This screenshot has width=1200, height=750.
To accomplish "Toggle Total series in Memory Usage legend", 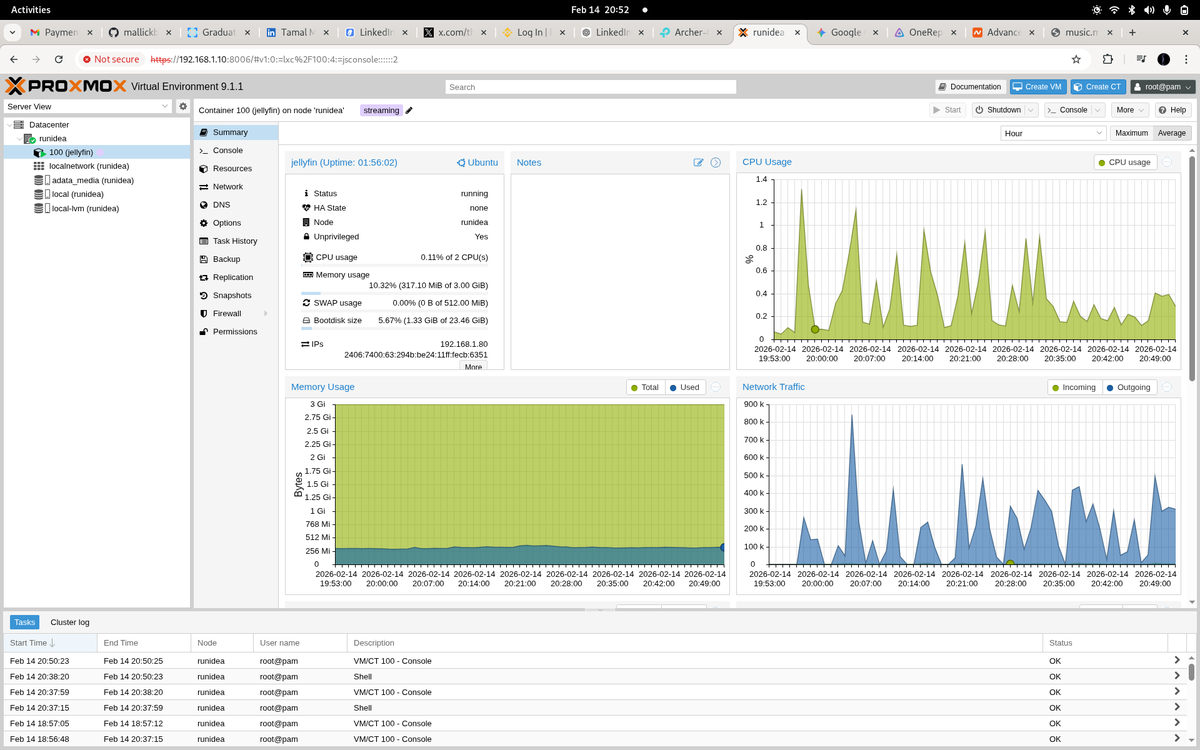I will pos(644,387).
